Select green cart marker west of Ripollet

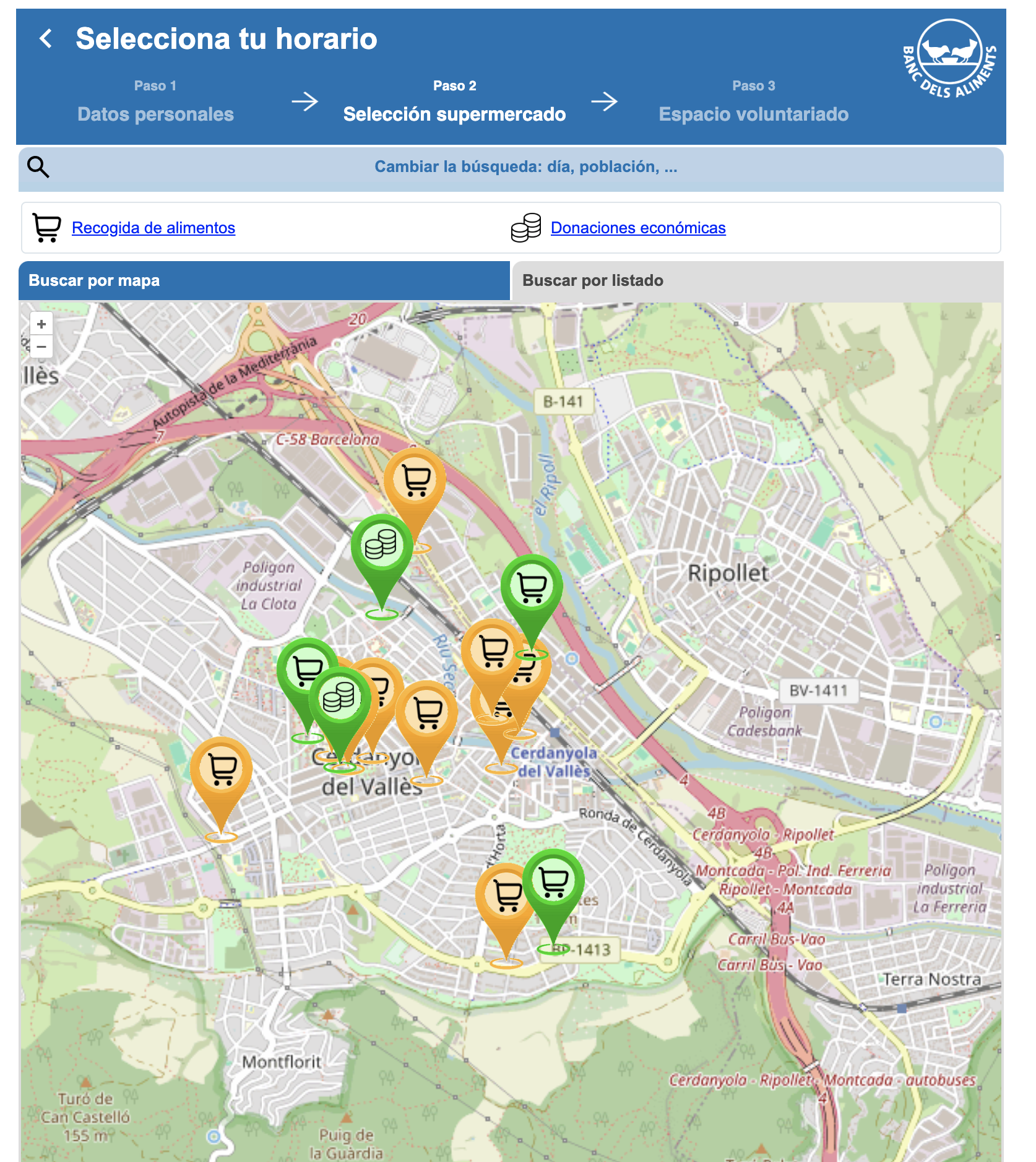point(532,587)
